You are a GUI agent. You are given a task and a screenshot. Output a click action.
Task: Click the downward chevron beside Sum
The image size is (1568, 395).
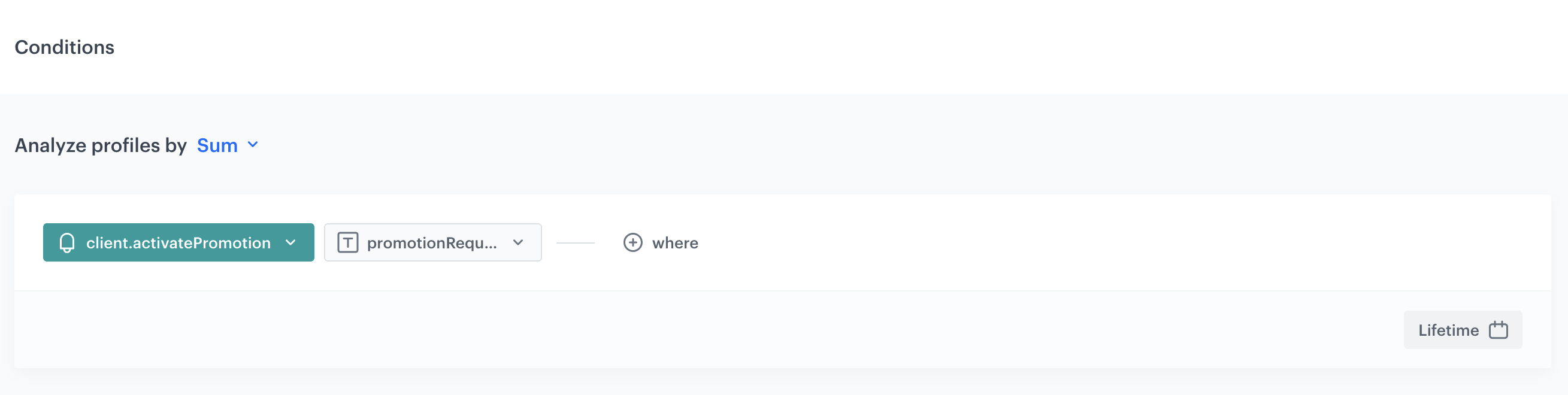coord(252,145)
